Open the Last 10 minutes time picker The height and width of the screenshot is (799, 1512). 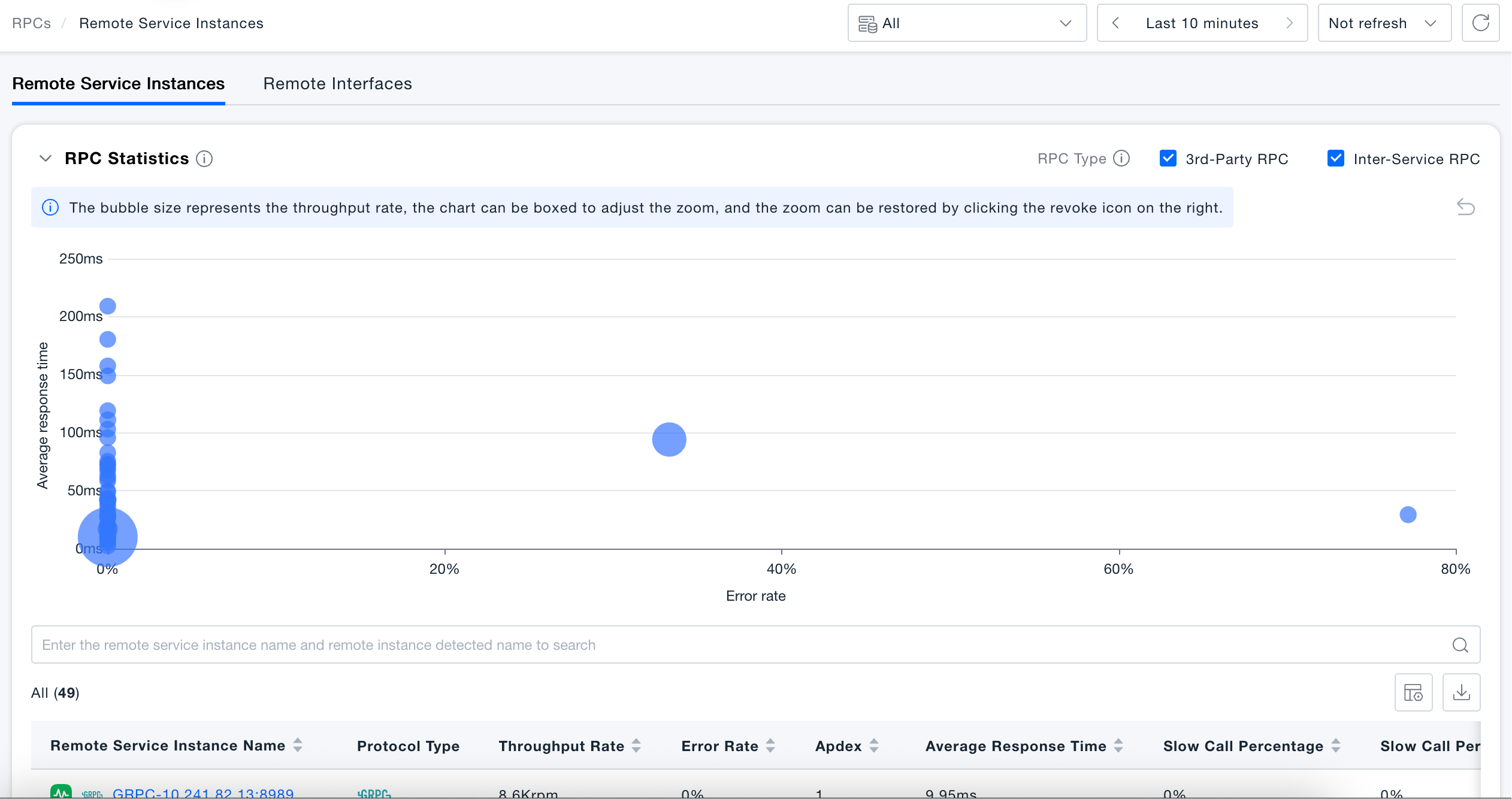coord(1202,23)
